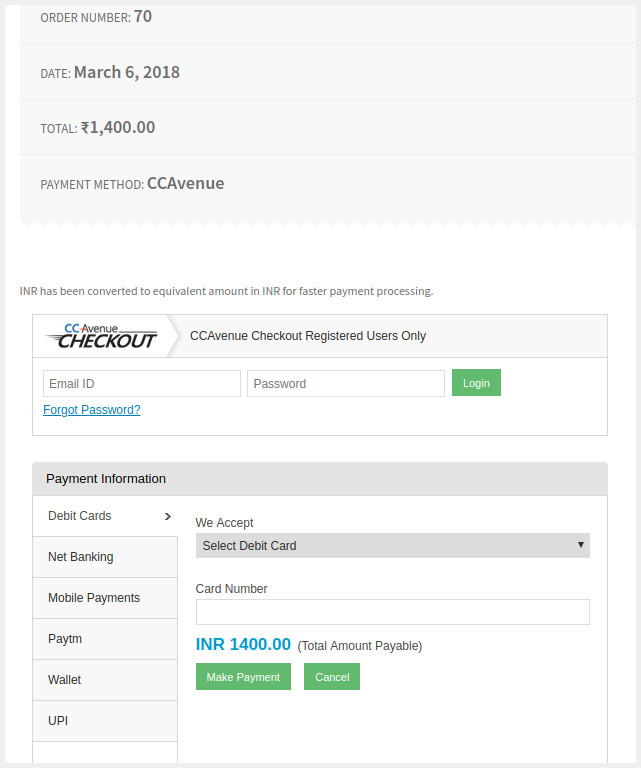Focus the Password input field

[x=346, y=384]
